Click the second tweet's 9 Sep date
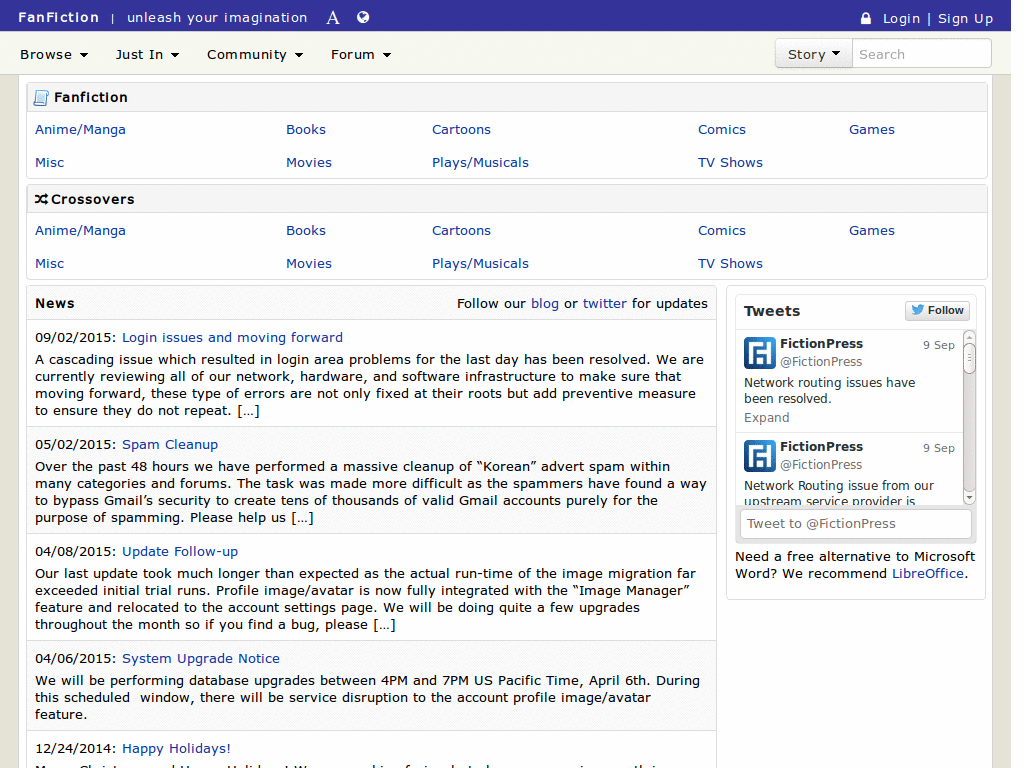Screen dimensions: 1024x768 [x=938, y=449]
